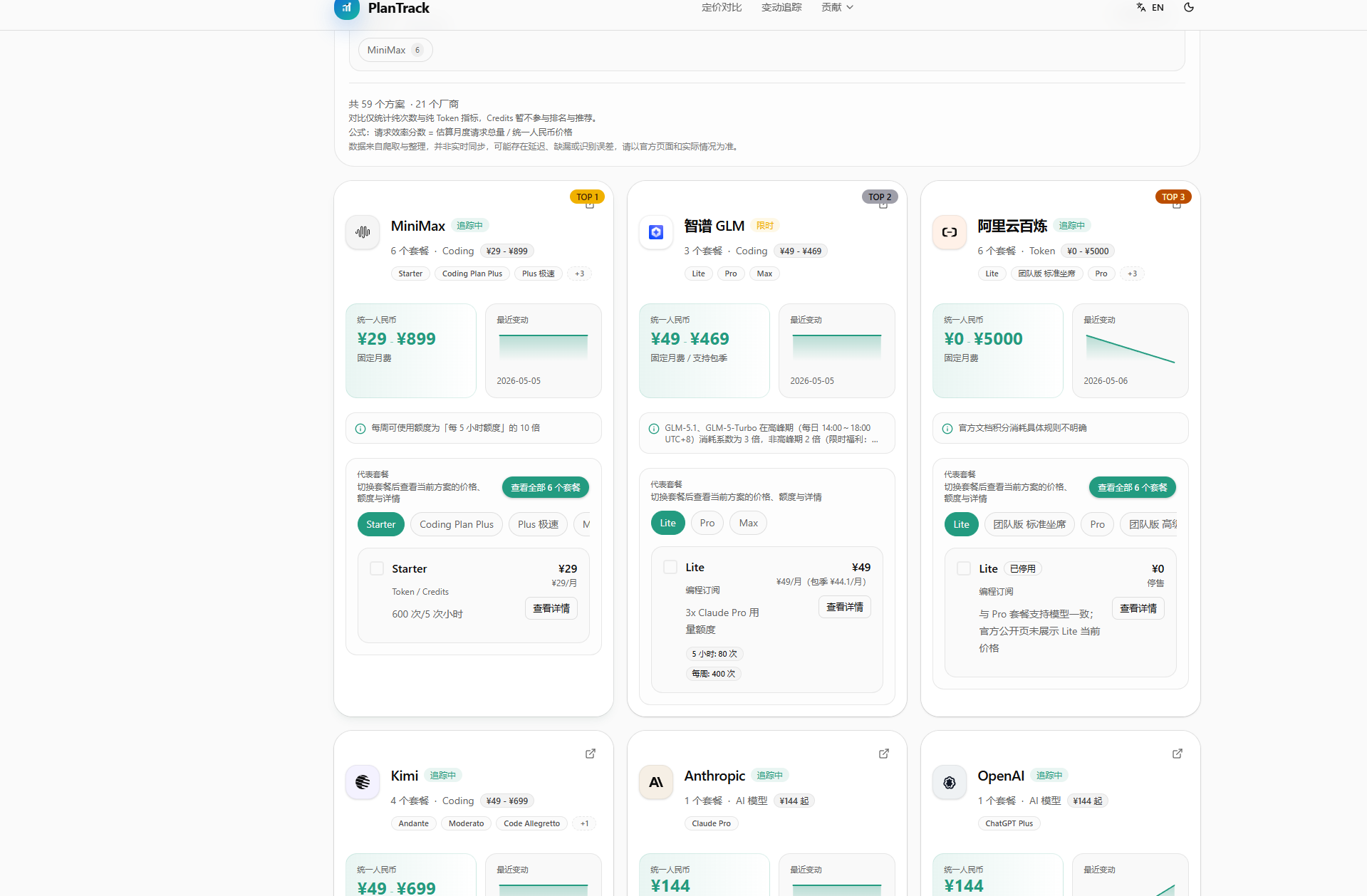Screen dimensions: 1367x896
Task: Select the Max tab in 智谱 GLM
Action: click(x=749, y=523)
